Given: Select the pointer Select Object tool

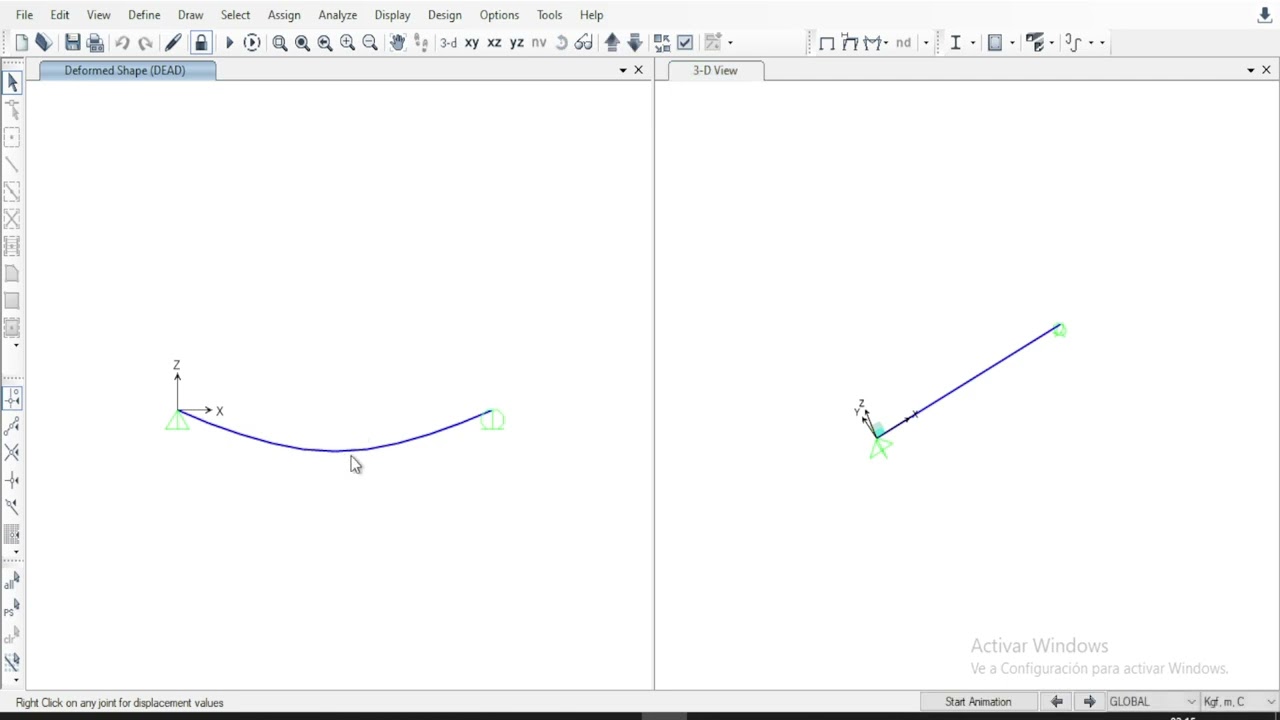Looking at the screenshot, I should (12, 83).
